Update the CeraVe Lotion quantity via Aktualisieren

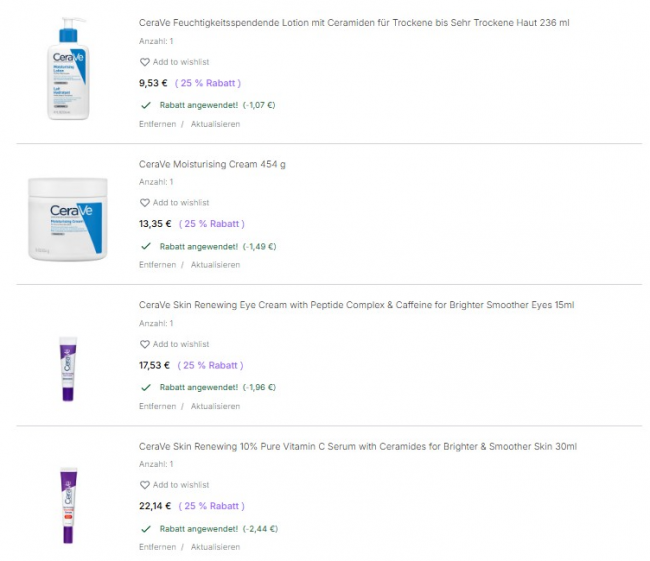pos(215,124)
